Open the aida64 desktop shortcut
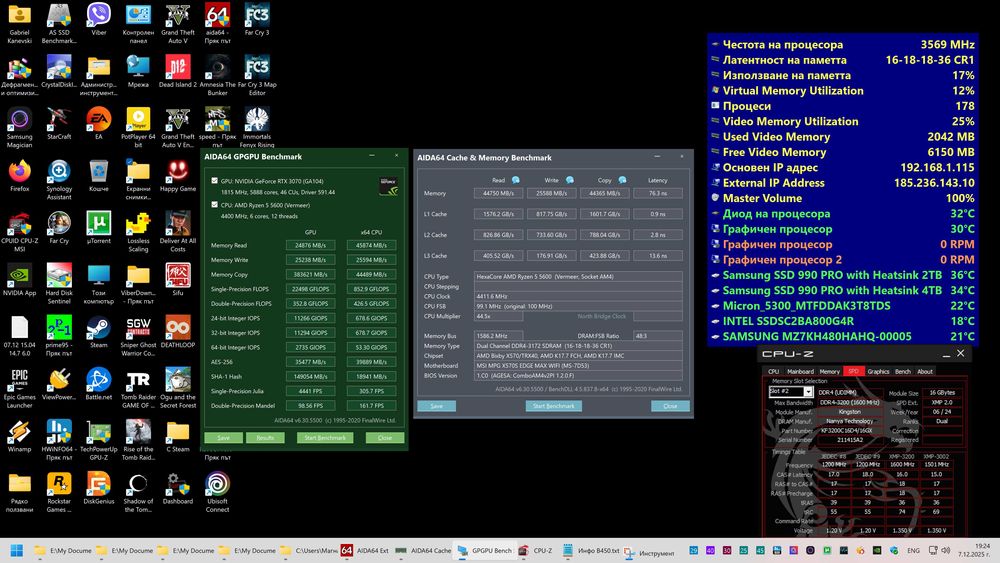This screenshot has width=1000, height=563. click(x=217, y=24)
